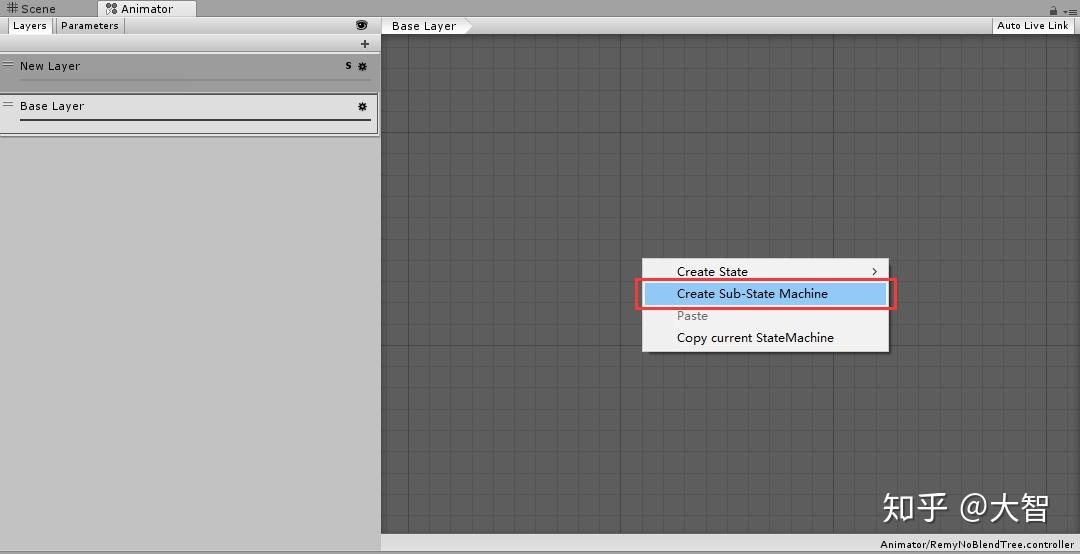This screenshot has height=554, width=1080.
Task: Click the Base Layer weight slider bar
Action: coord(195,120)
